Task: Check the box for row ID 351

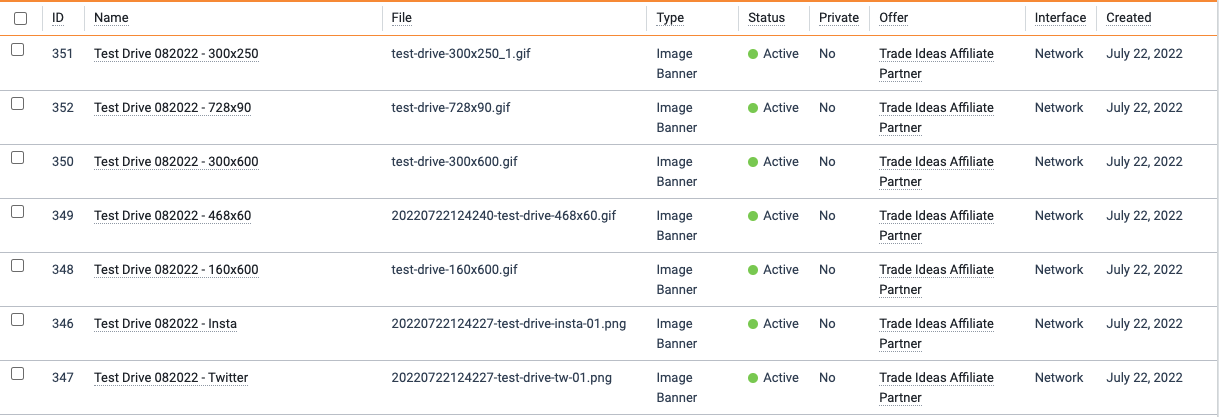Action: pyautogui.click(x=17, y=50)
